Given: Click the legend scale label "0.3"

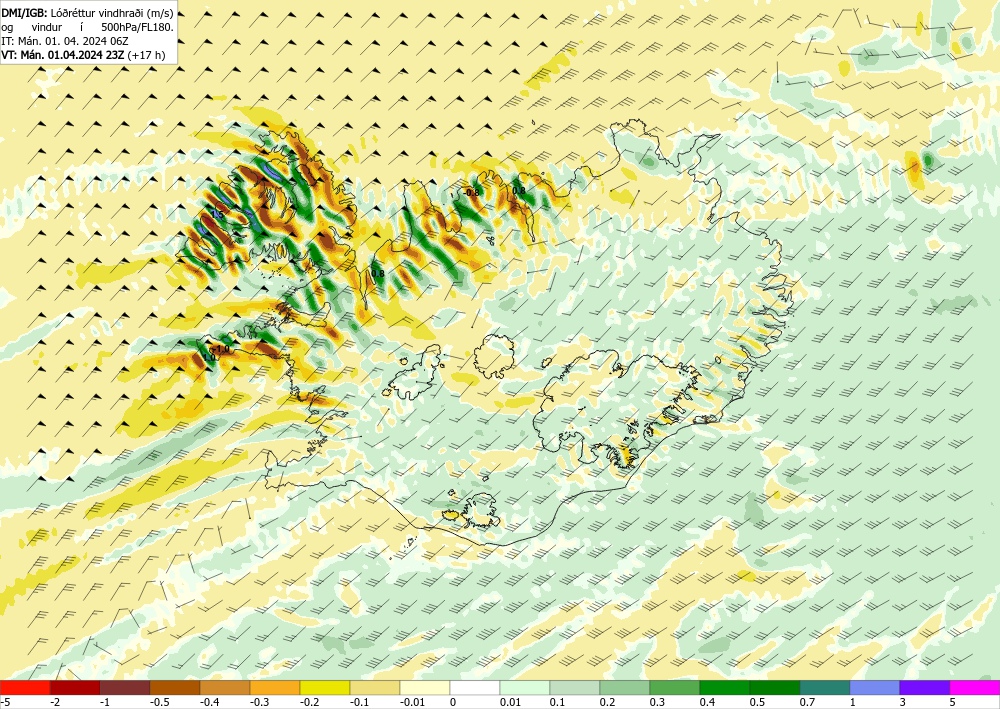Looking at the screenshot, I should point(658,702).
